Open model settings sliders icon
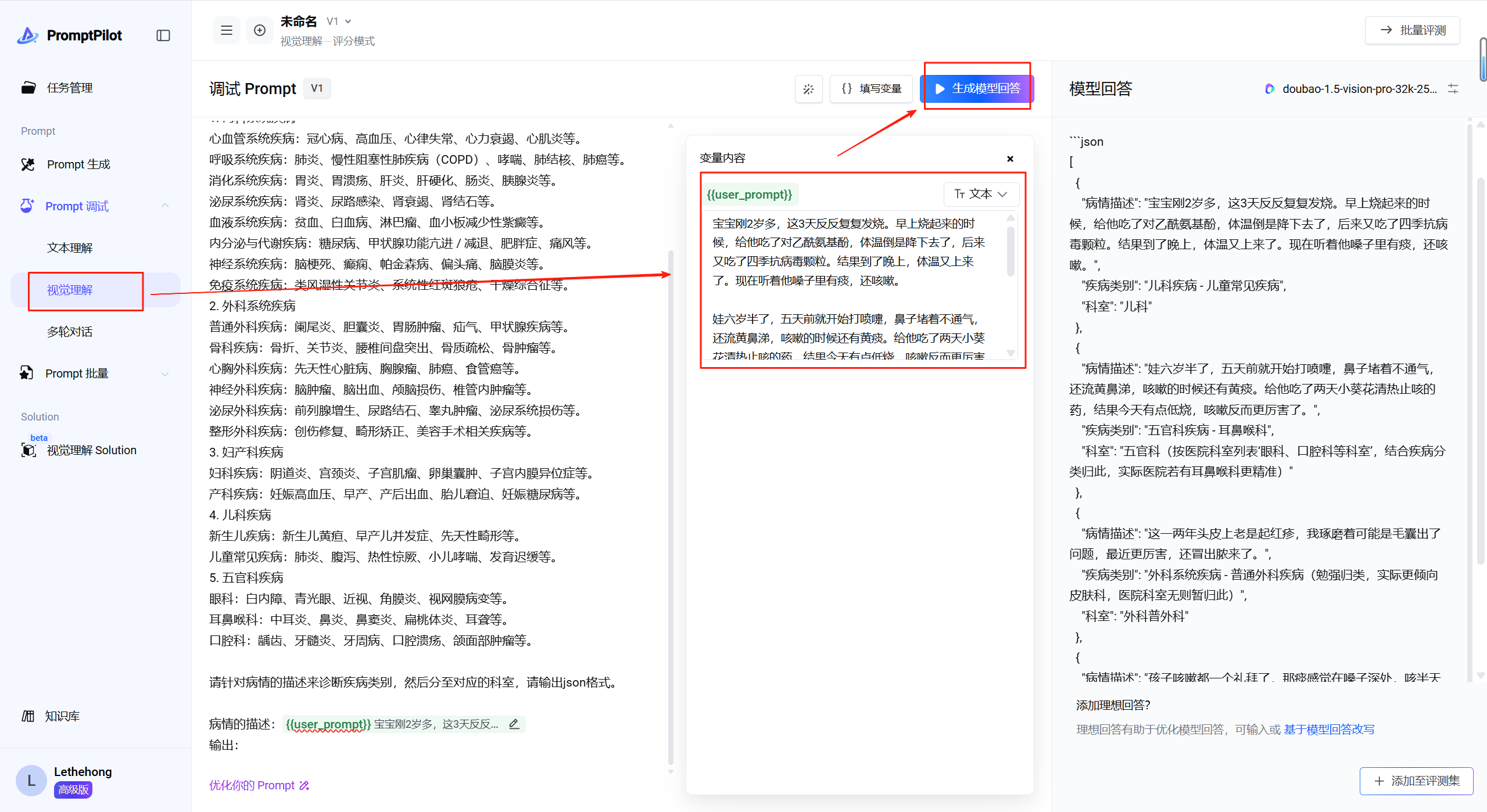Viewport: 1487px width, 812px height. (x=1453, y=89)
